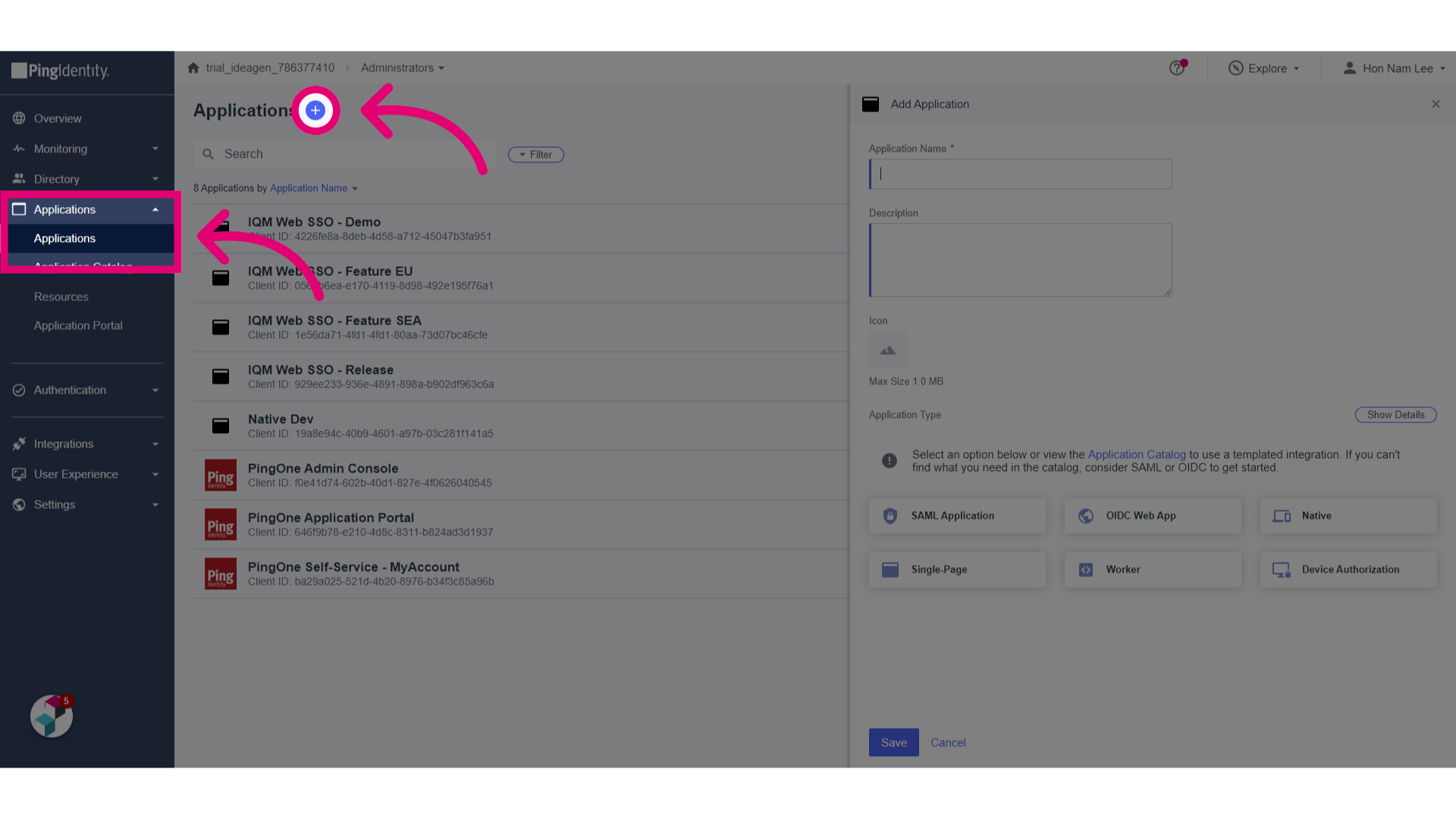Click the PingOne Application Portal Ping icon
Image resolution: width=1456 pixels, height=819 pixels.
tap(221, 525)
